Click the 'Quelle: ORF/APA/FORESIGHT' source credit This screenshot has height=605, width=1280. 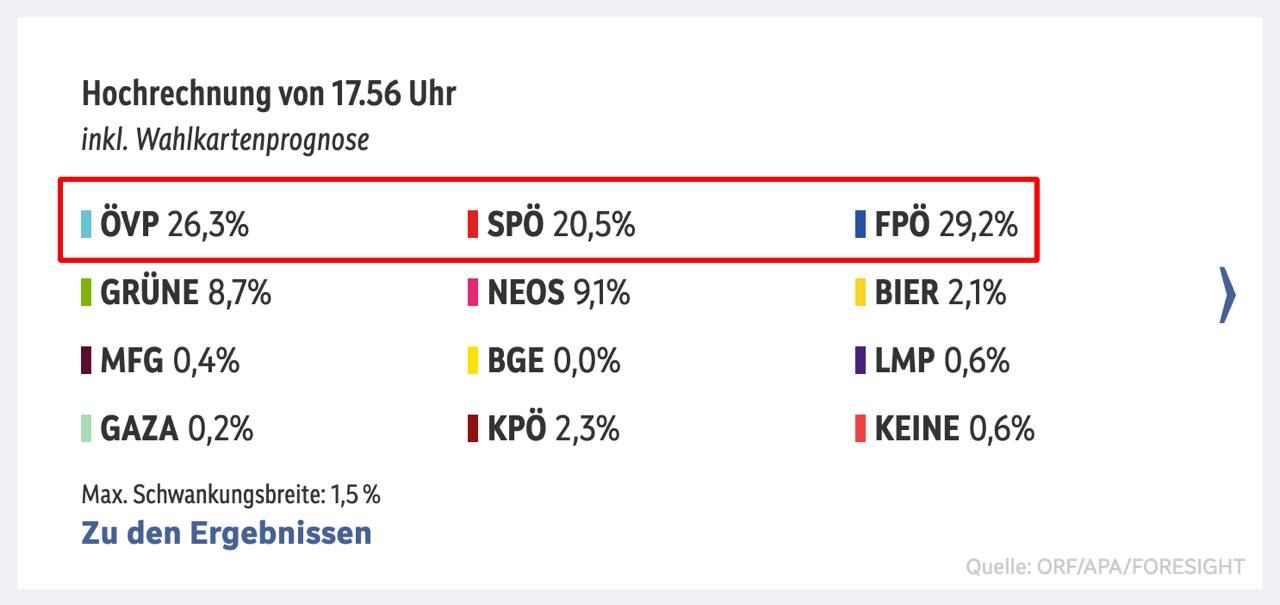1105,567
